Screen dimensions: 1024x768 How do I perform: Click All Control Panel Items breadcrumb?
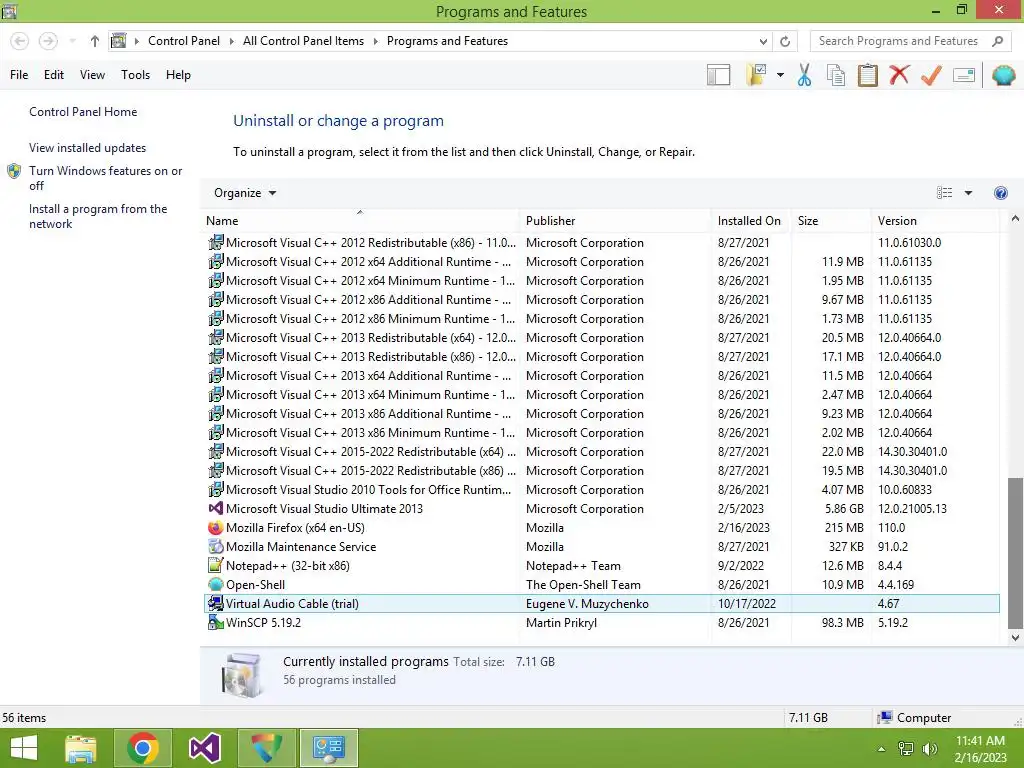tap(303, 41)
